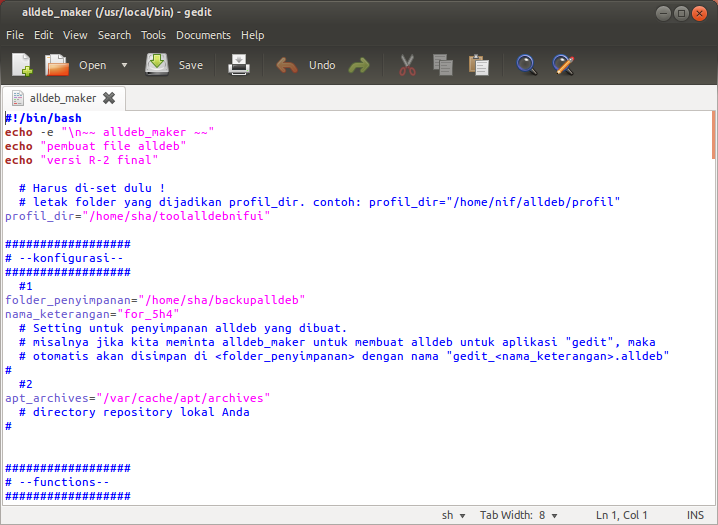Create a new document with the toolbar icon
This screenshot has width=718, height=525.
pyautogui.click(x=22, y=65)
